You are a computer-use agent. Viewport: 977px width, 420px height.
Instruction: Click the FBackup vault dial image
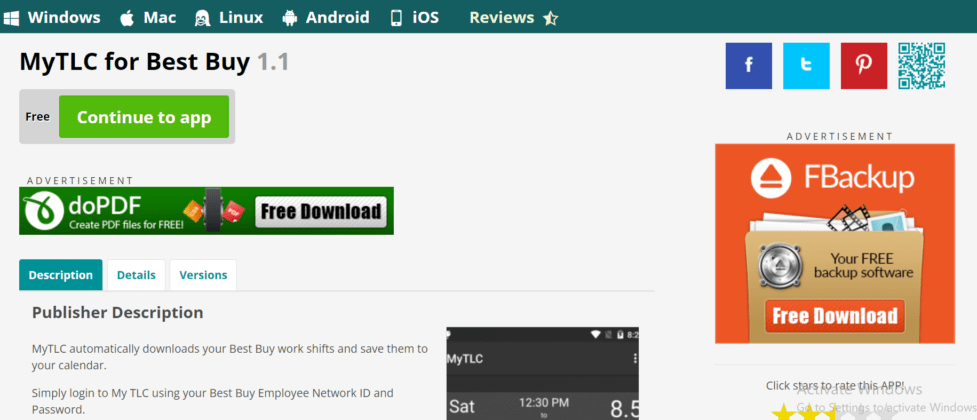point(779,265)
